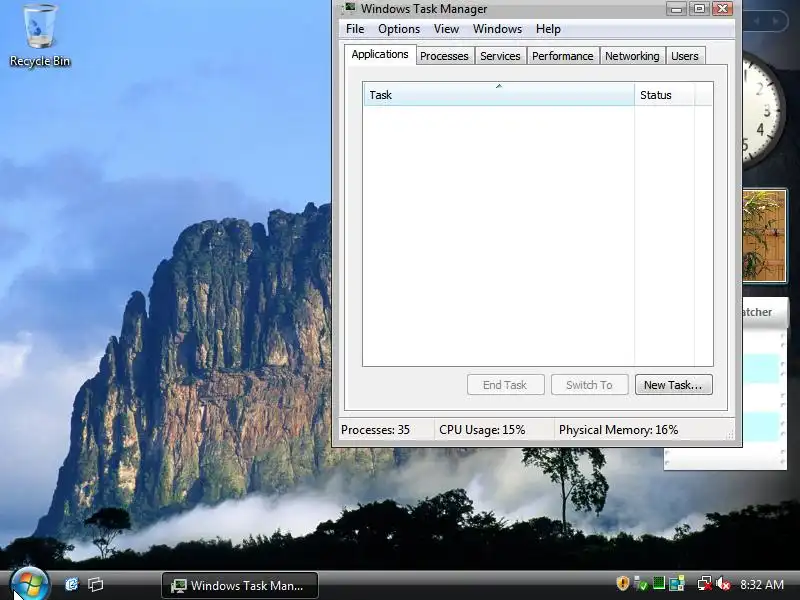The height and width of the screenshot is (600, 800).
Task: Select the Applications tab
Action: point(380,55)
